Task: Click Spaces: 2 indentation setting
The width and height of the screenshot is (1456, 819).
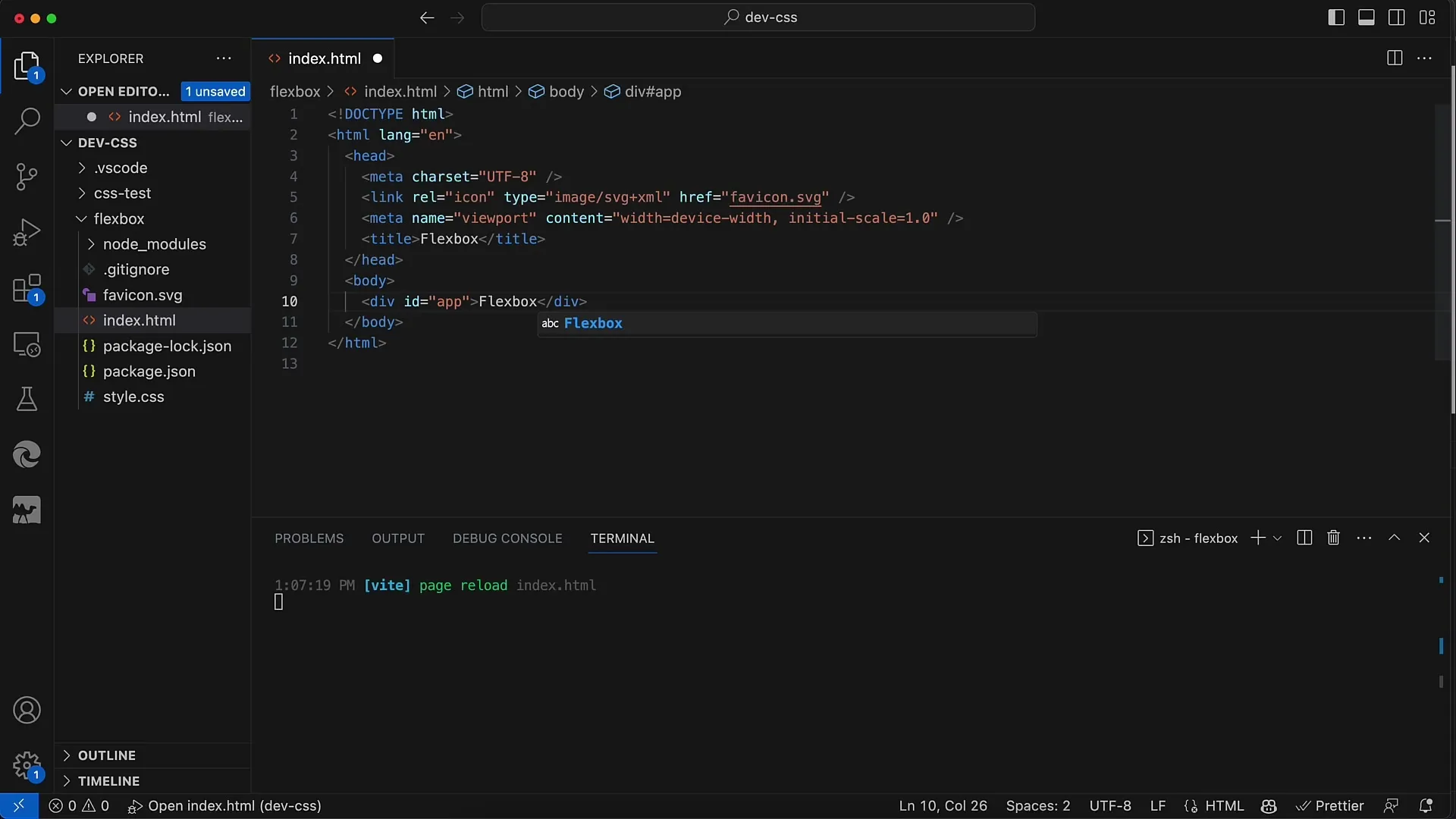Action: pyautogui.click(x=1038, y=806)
